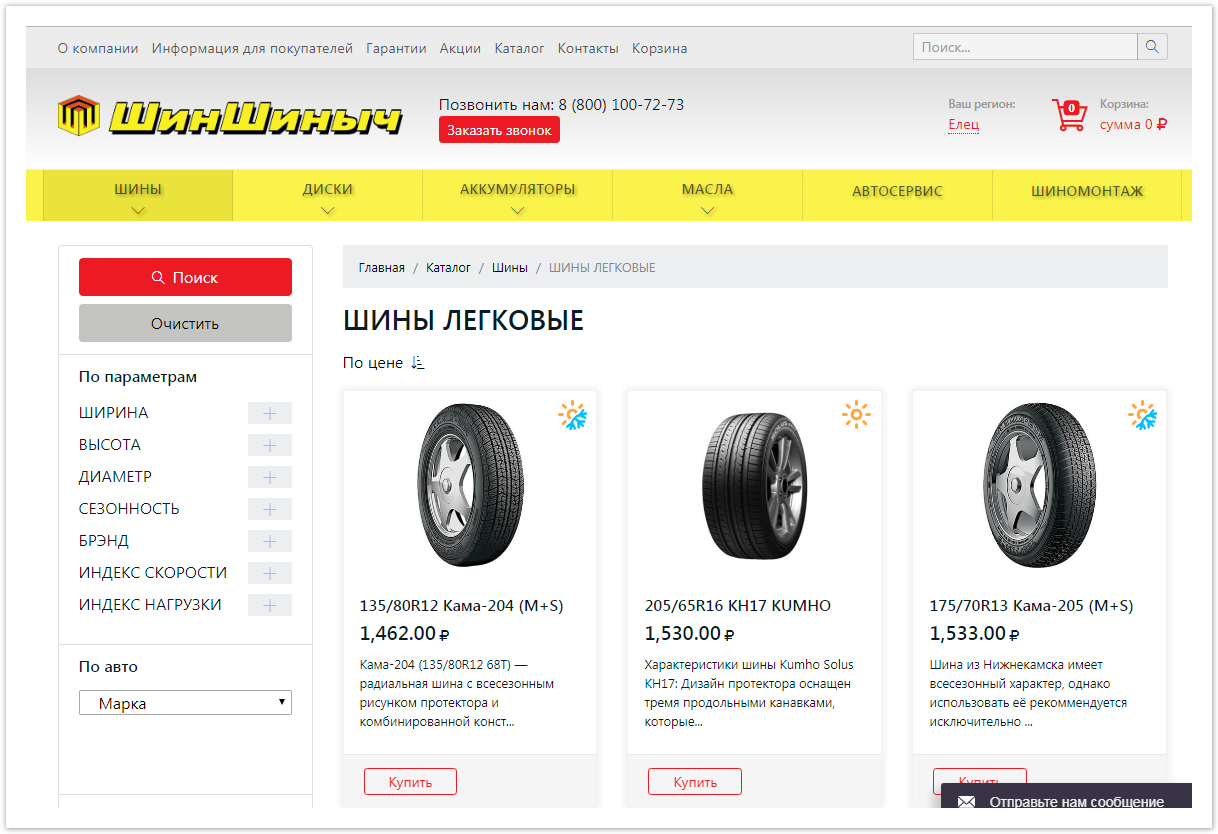Click Купить for Кама-204 tire
The height and width of the screenshot is (834, 1218).
[410, 782]
